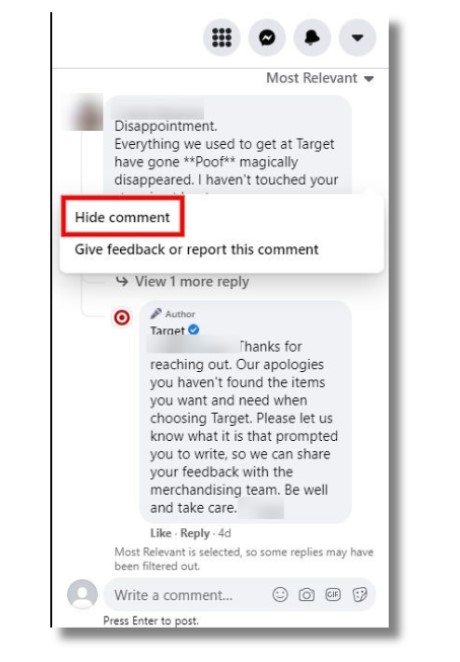Open the notifications bell
460x662 pixels.
(312, 38)
